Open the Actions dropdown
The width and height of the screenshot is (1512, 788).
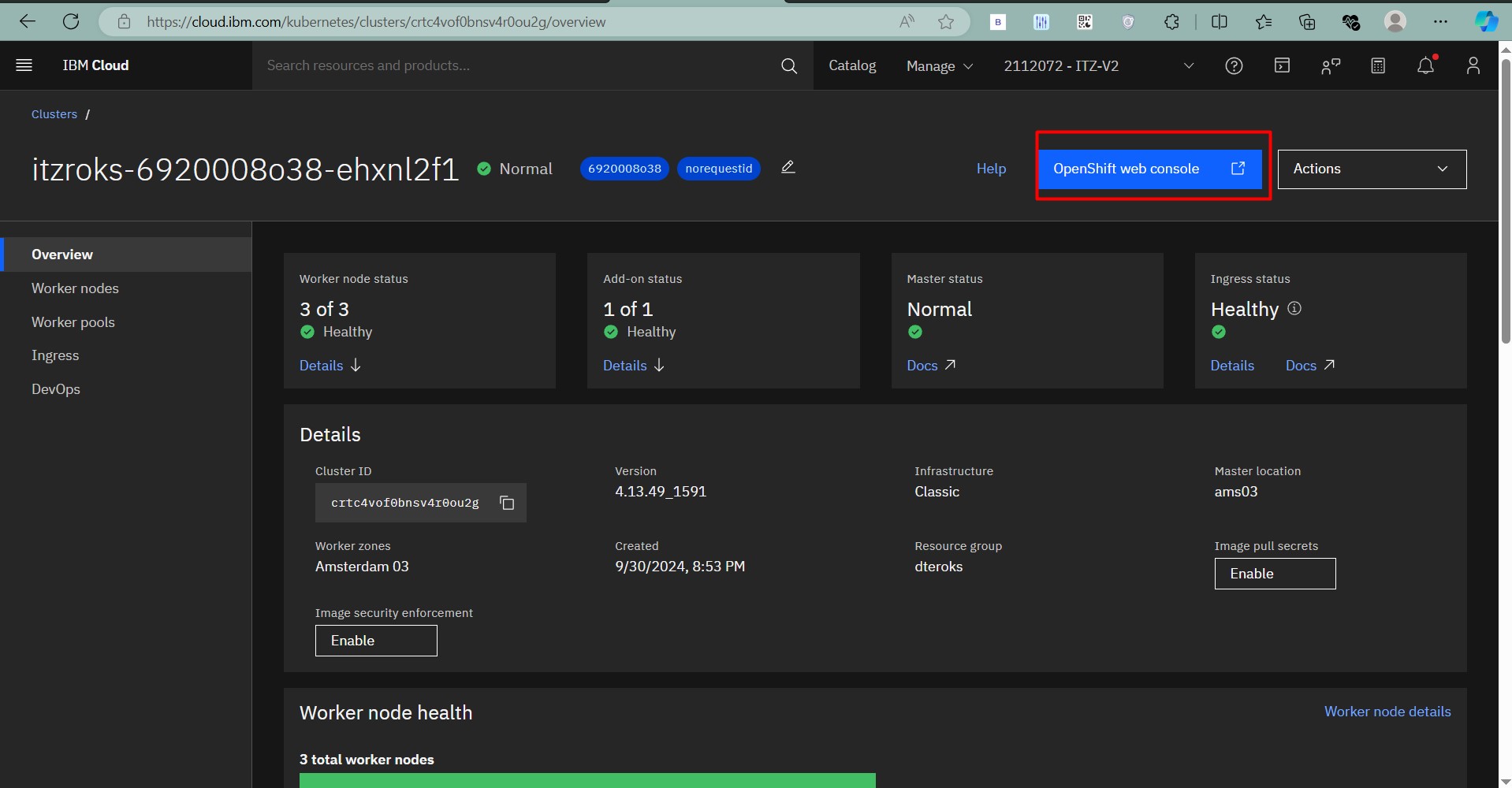pos(1372,169)
